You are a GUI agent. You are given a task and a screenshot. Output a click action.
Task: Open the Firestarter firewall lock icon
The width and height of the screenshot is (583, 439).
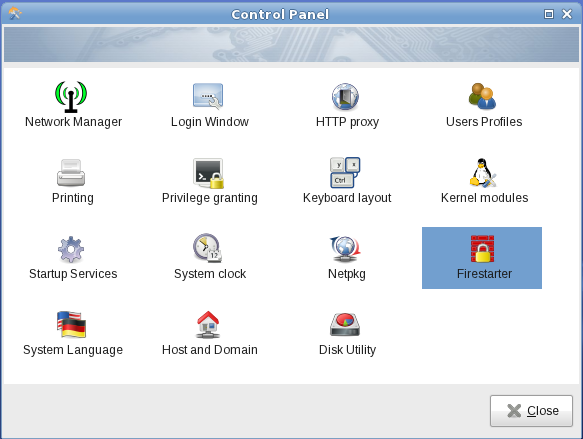[483, 249]
